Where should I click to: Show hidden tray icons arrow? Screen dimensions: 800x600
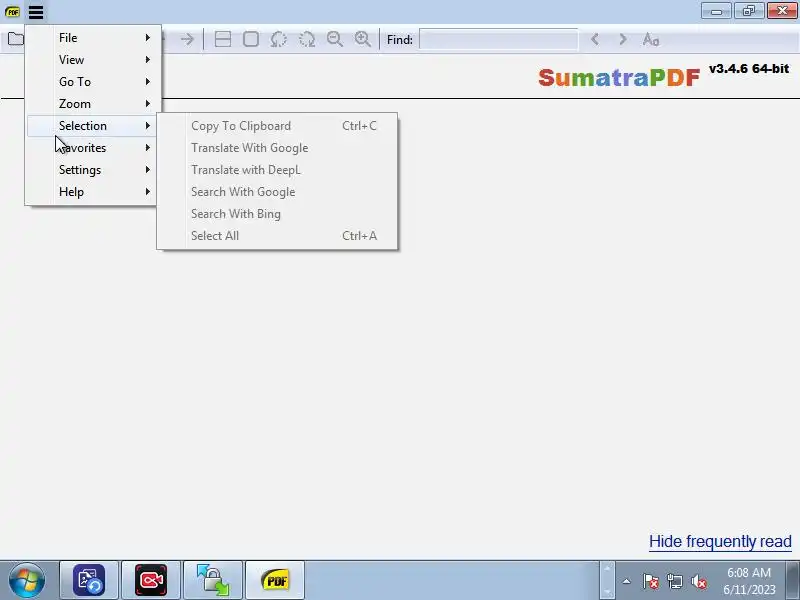627,581
